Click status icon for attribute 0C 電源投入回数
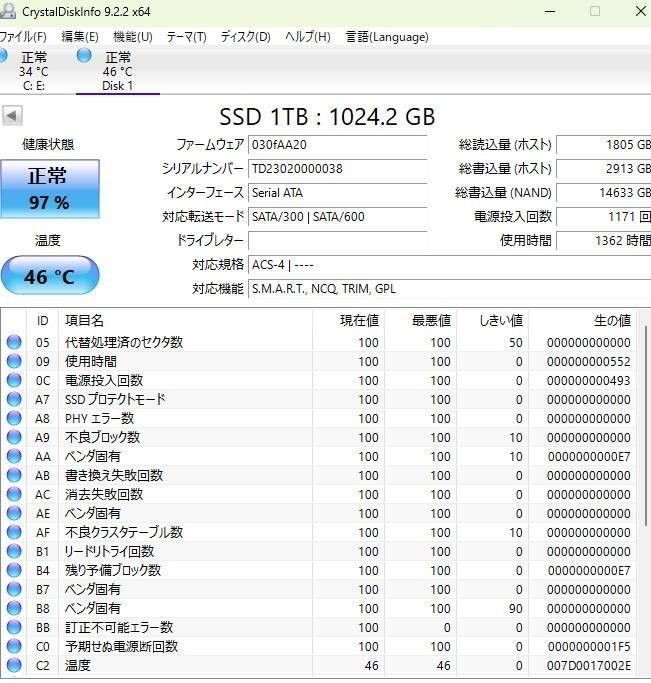The width and height of the screenshot is (651, 683). 14,380
